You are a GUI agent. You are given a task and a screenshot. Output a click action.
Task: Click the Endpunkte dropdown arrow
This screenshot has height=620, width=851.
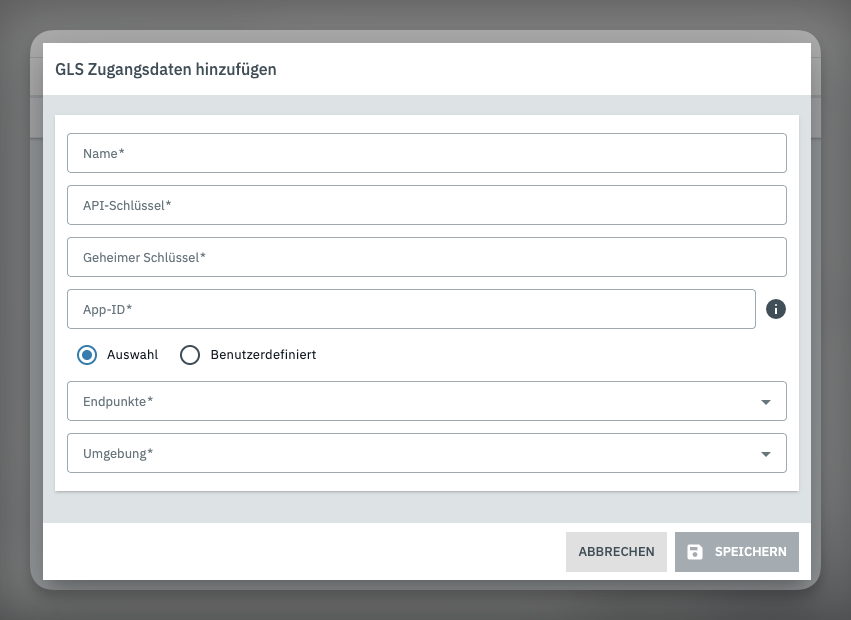(x=766, y=402)
